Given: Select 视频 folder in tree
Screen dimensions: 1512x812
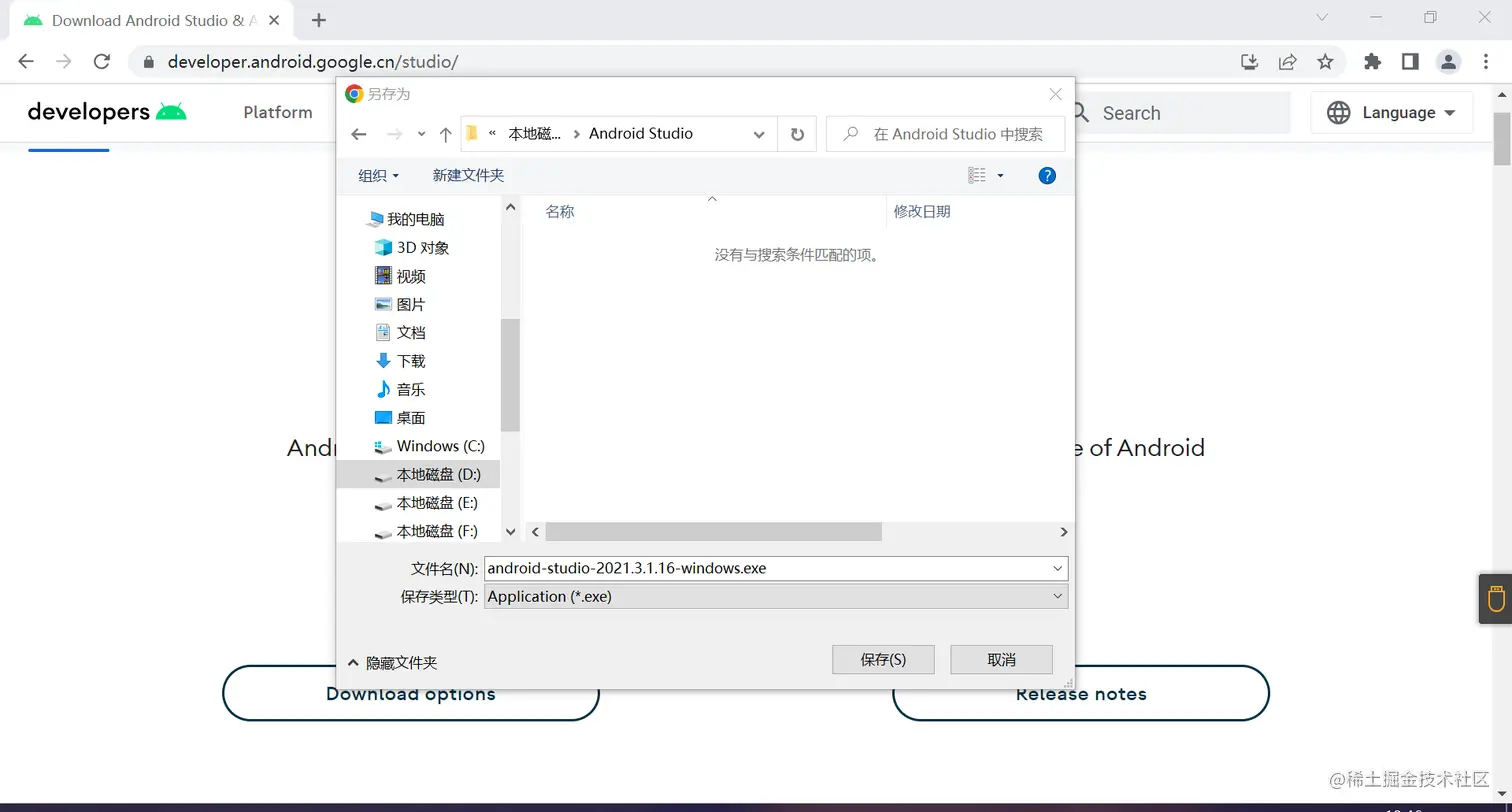Looking at the screenshot, I should coord(400,276).
